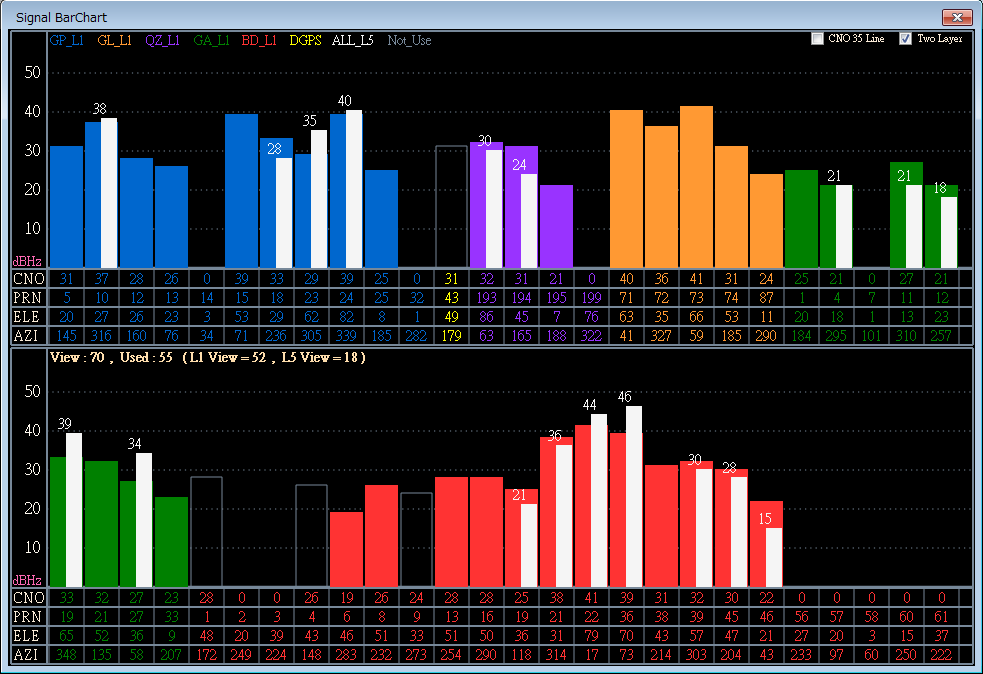Viewport: 983px width, 674px height.
Task: Click the GL_L1 legend label
Action: [115, 40]
